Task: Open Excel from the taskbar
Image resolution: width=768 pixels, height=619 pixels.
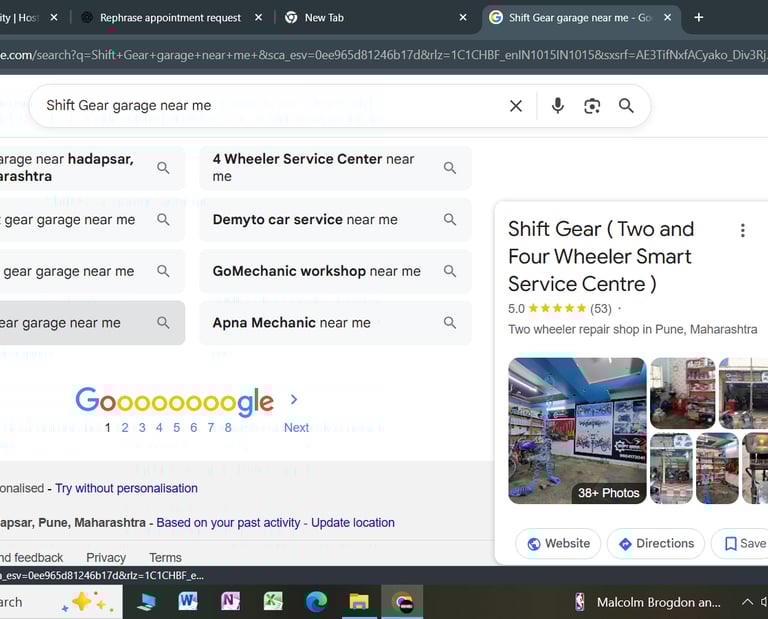Action: (273, 601)
